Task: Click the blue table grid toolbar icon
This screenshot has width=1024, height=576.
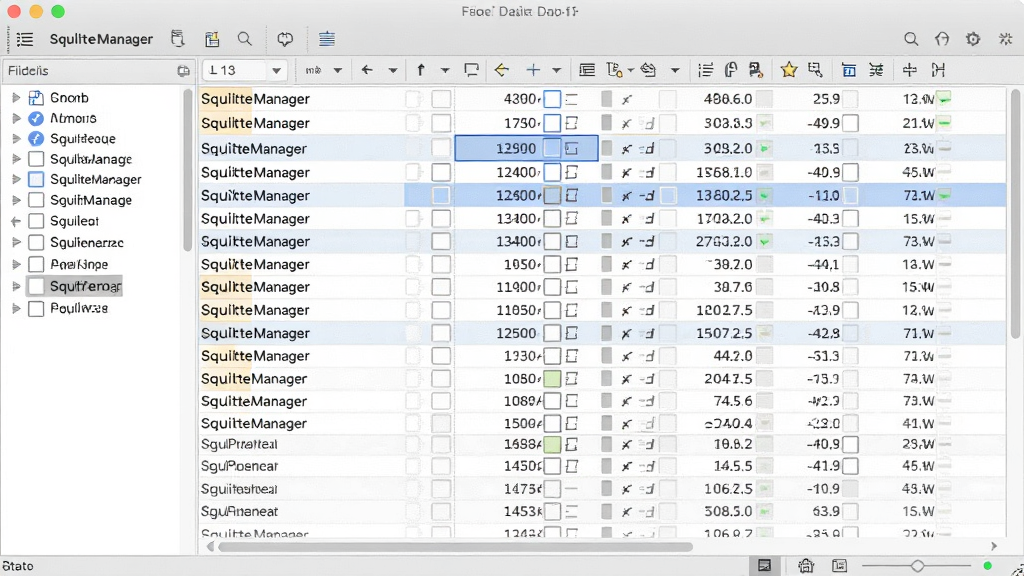Action: 849,70
